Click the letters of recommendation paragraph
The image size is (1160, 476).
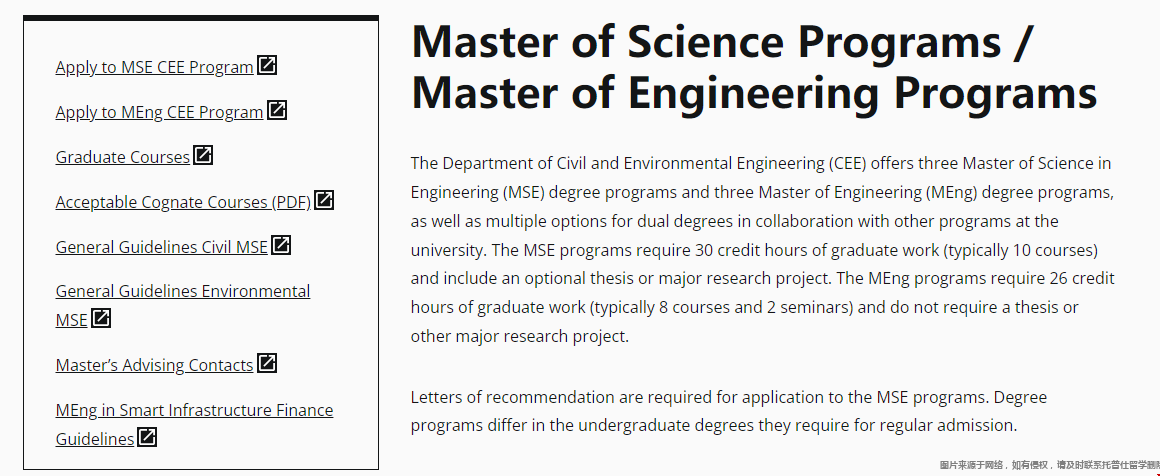pyautogui.click(x=728, y=411)
